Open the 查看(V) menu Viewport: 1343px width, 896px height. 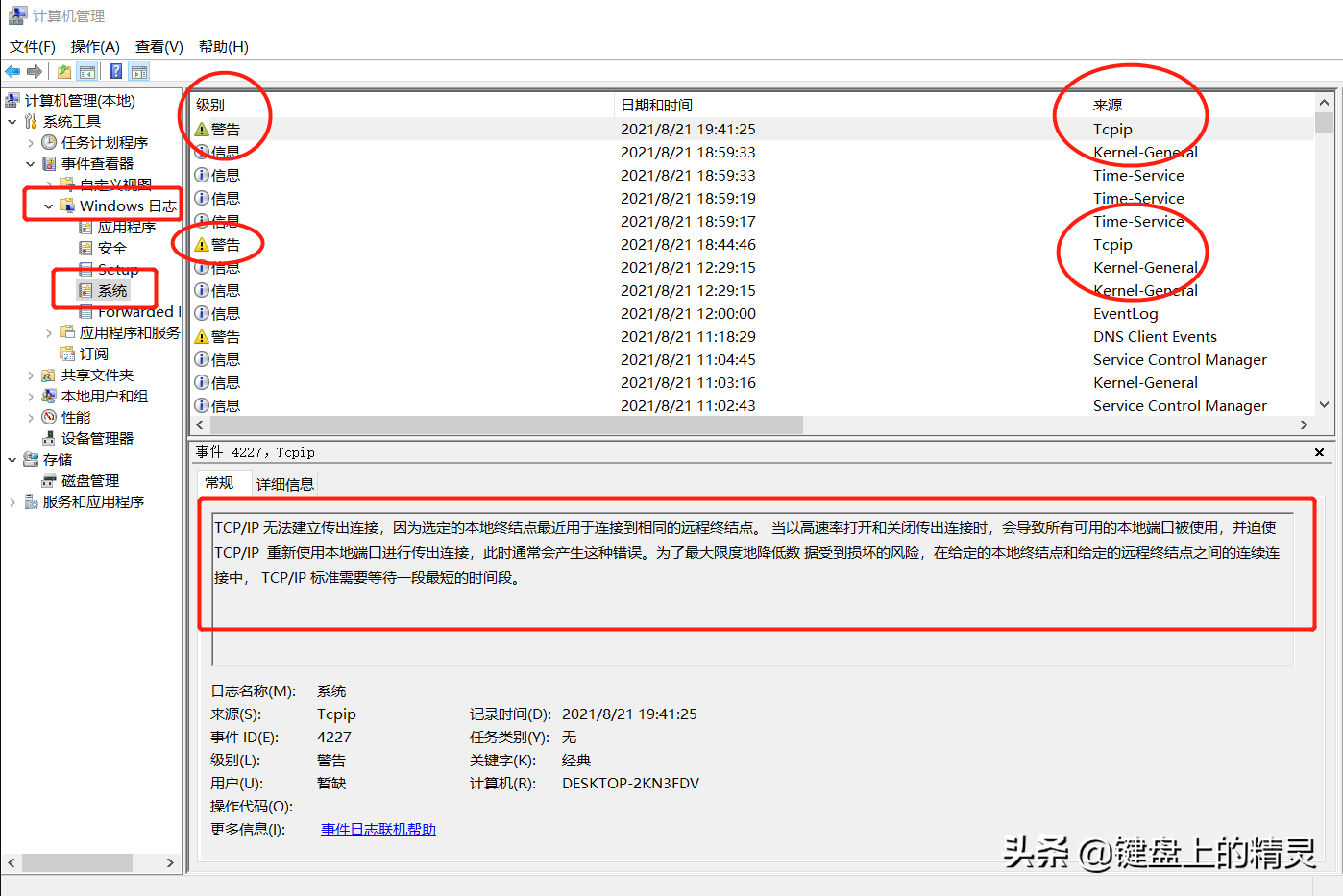158,45
